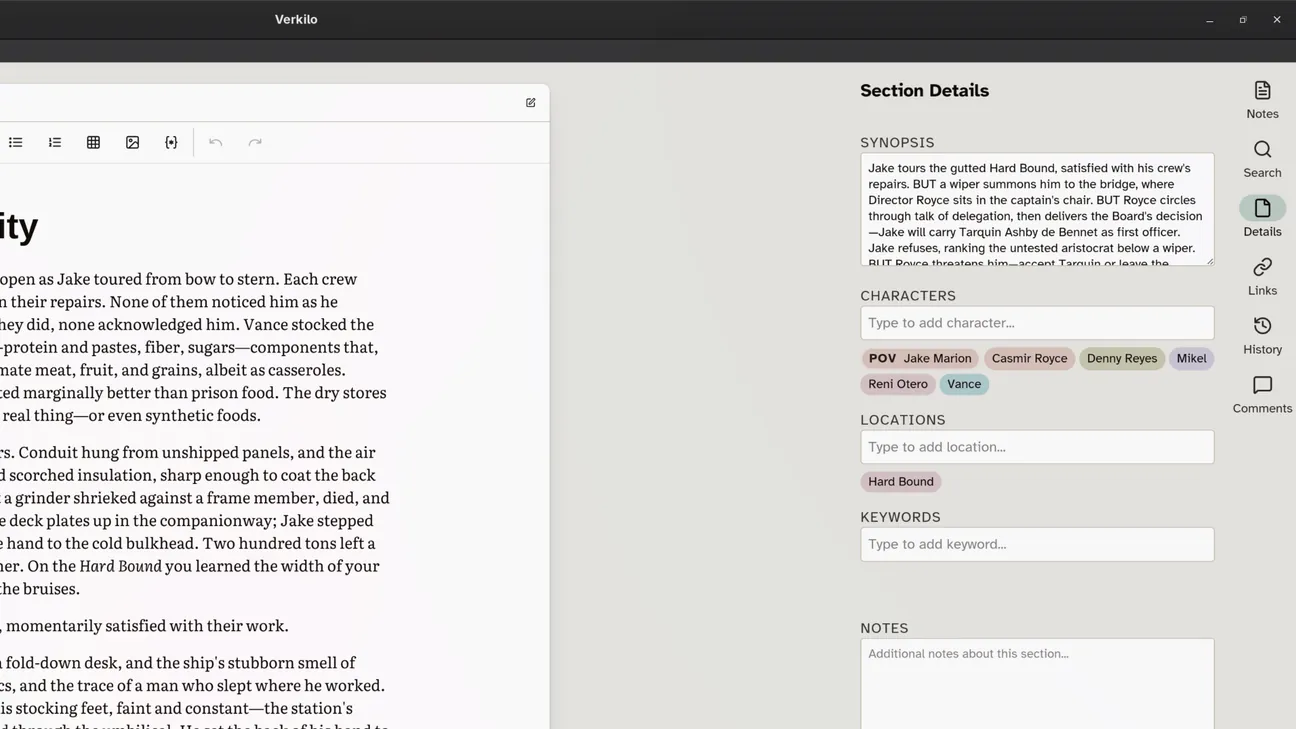Click the Hard Bound location tag

pyautogui.click(x=901, y=482)
